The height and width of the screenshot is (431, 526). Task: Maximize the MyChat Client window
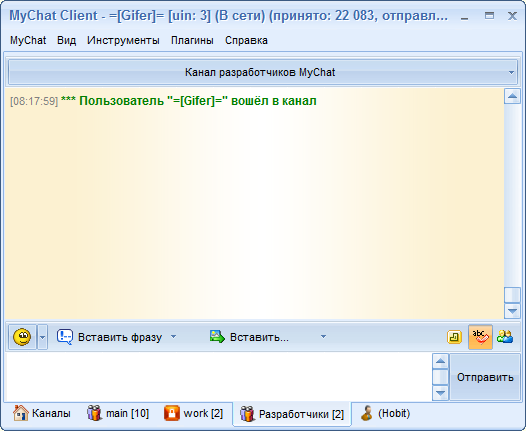pyautogui.click(x=489, y=15)
